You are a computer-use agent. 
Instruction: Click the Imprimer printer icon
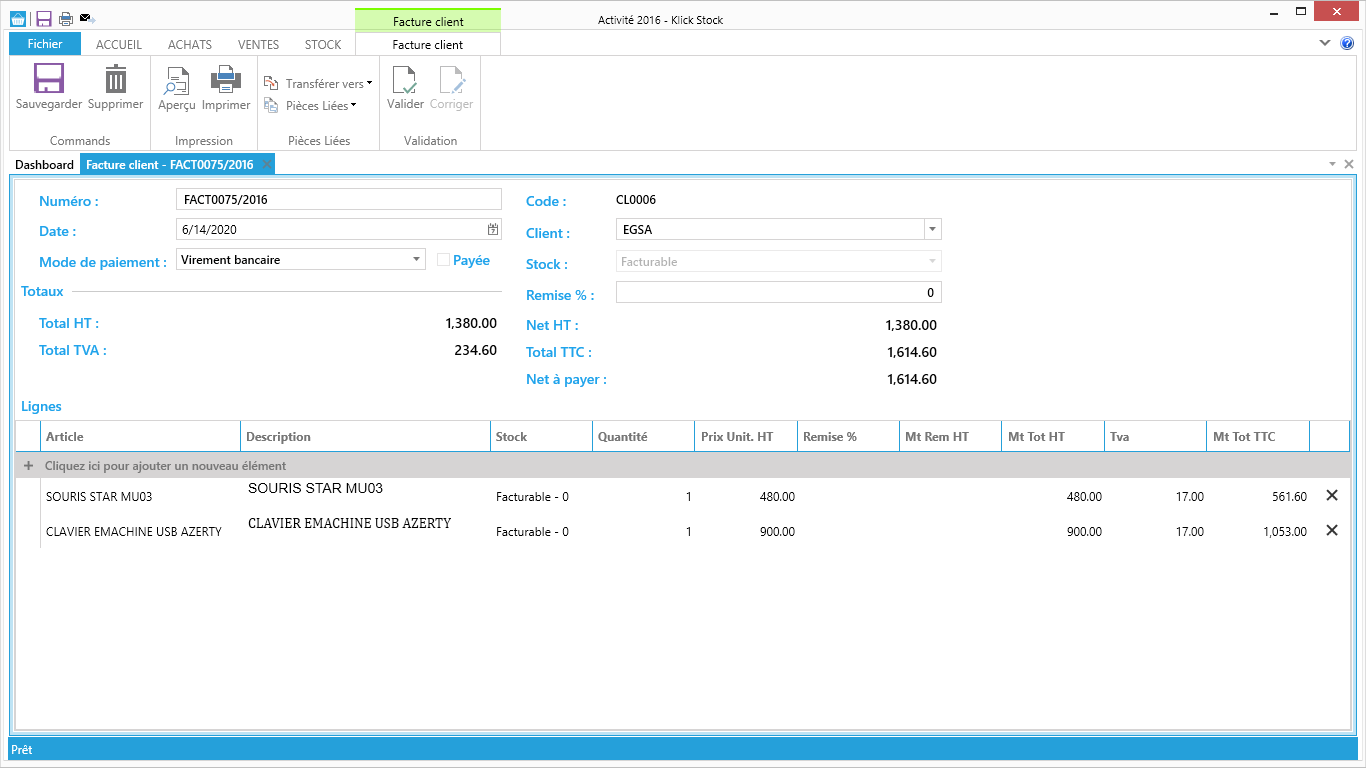click(x=226, y=80)
